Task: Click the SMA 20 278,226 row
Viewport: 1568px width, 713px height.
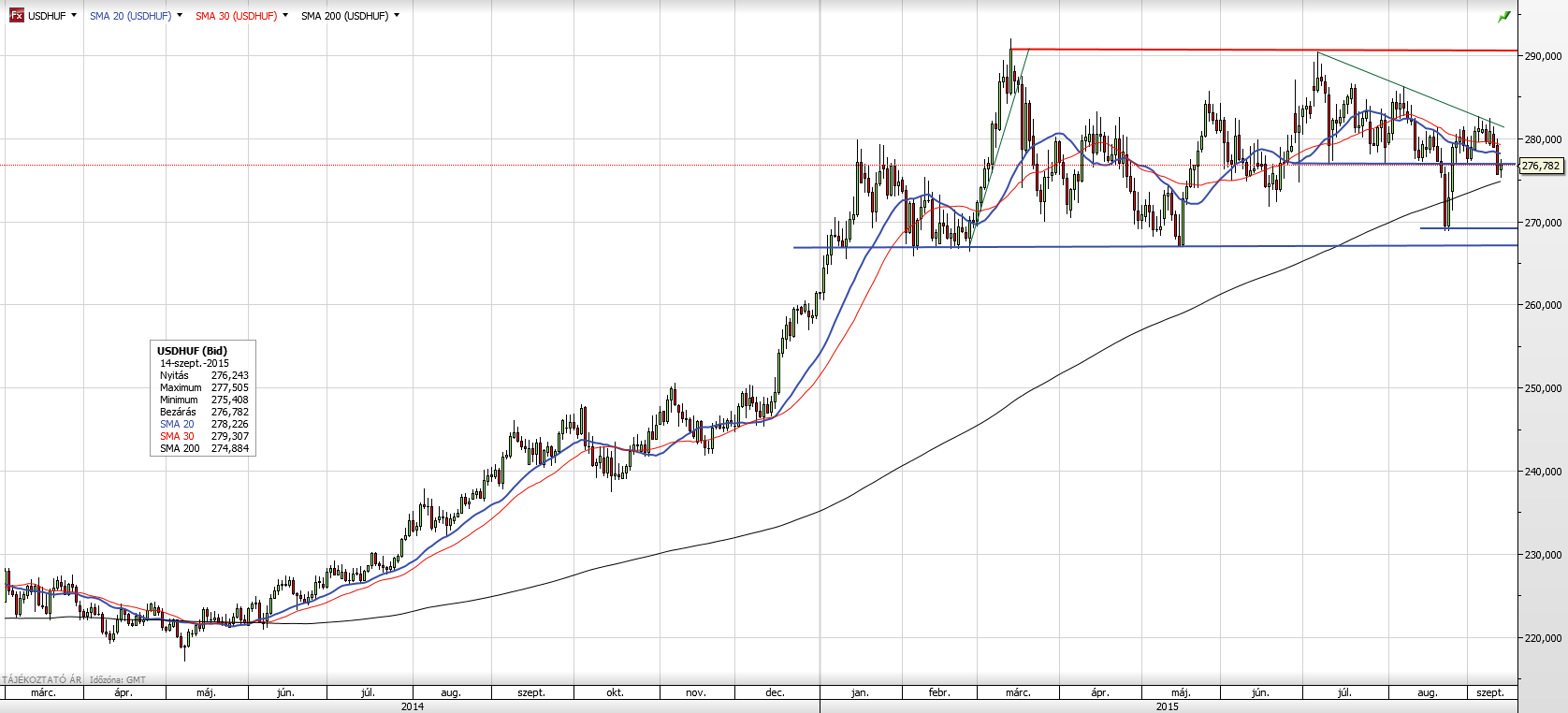Action: coord(204,424)
